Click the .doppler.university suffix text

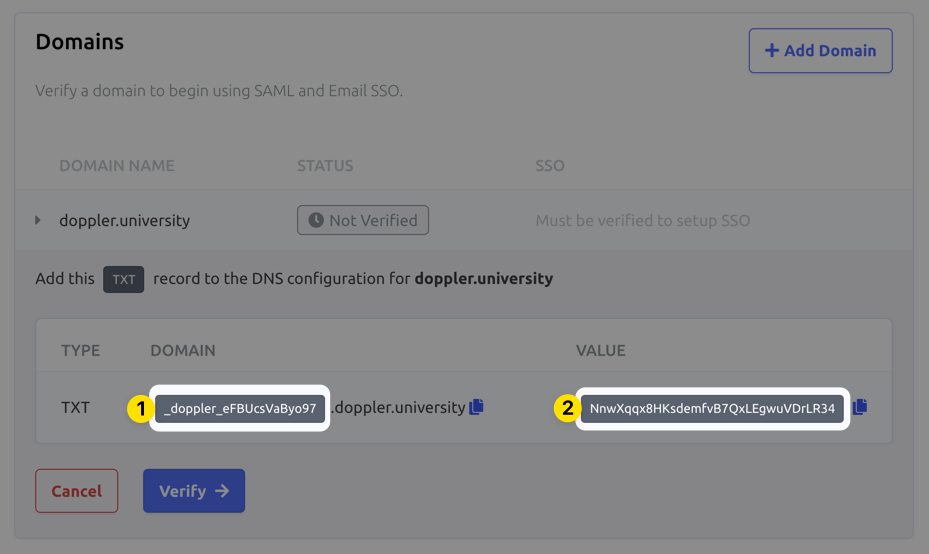(398, 408)
